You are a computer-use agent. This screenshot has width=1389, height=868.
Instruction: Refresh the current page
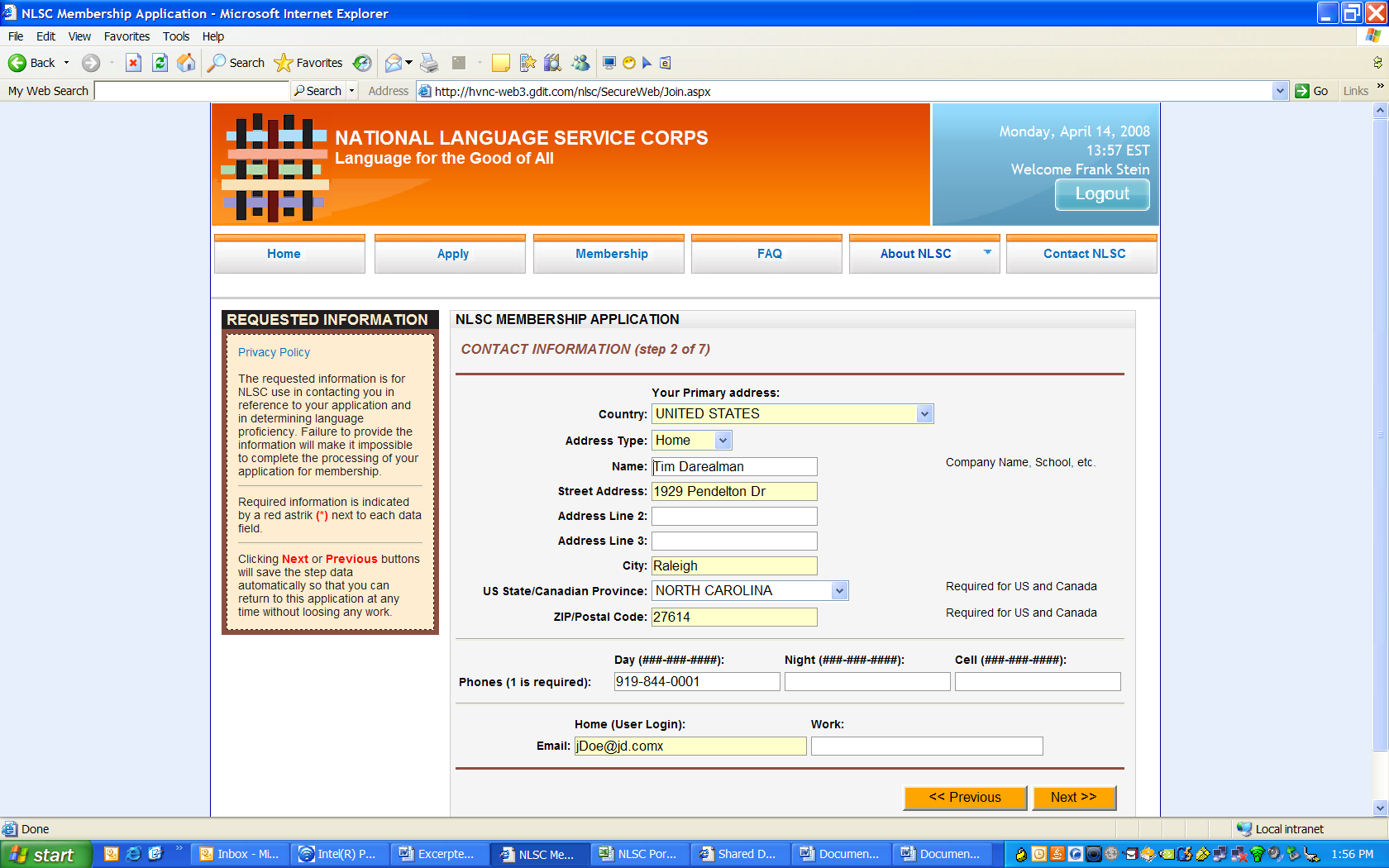click(x=160, y=63)
